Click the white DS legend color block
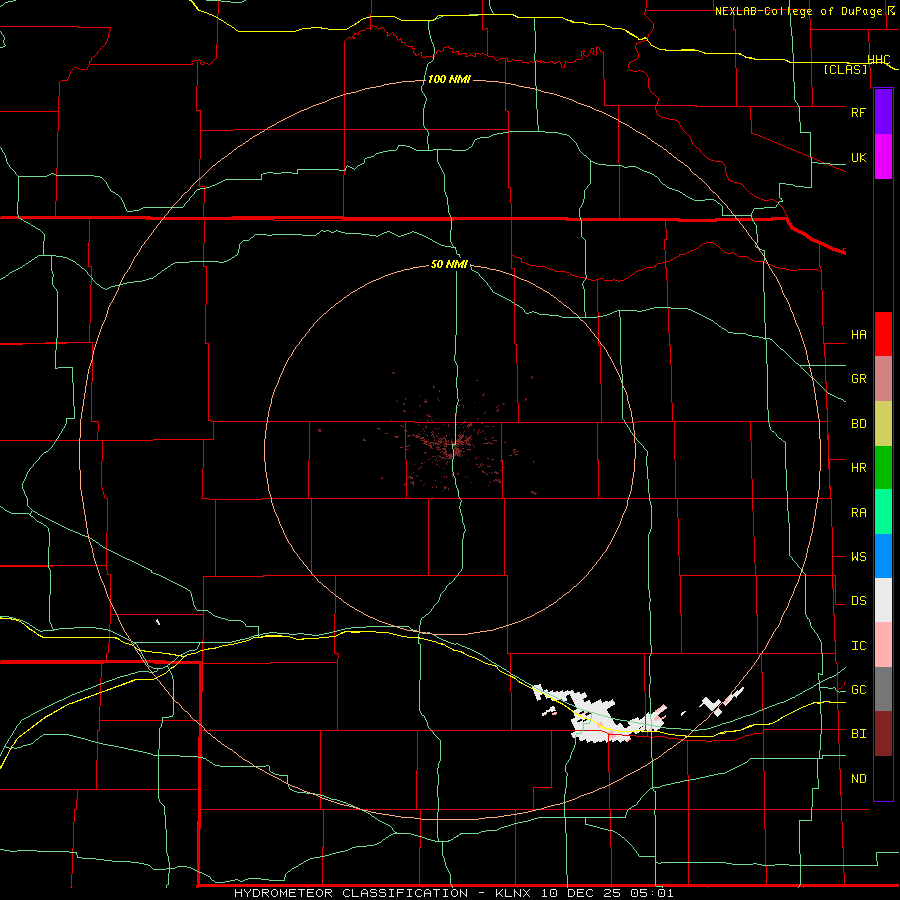This screenshot has width=900, height=900. click(x=883, y=600)
